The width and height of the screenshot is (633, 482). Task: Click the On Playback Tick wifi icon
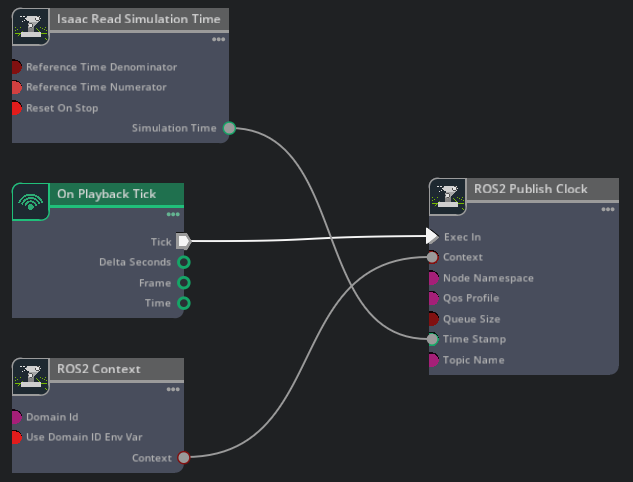point(31,201)
